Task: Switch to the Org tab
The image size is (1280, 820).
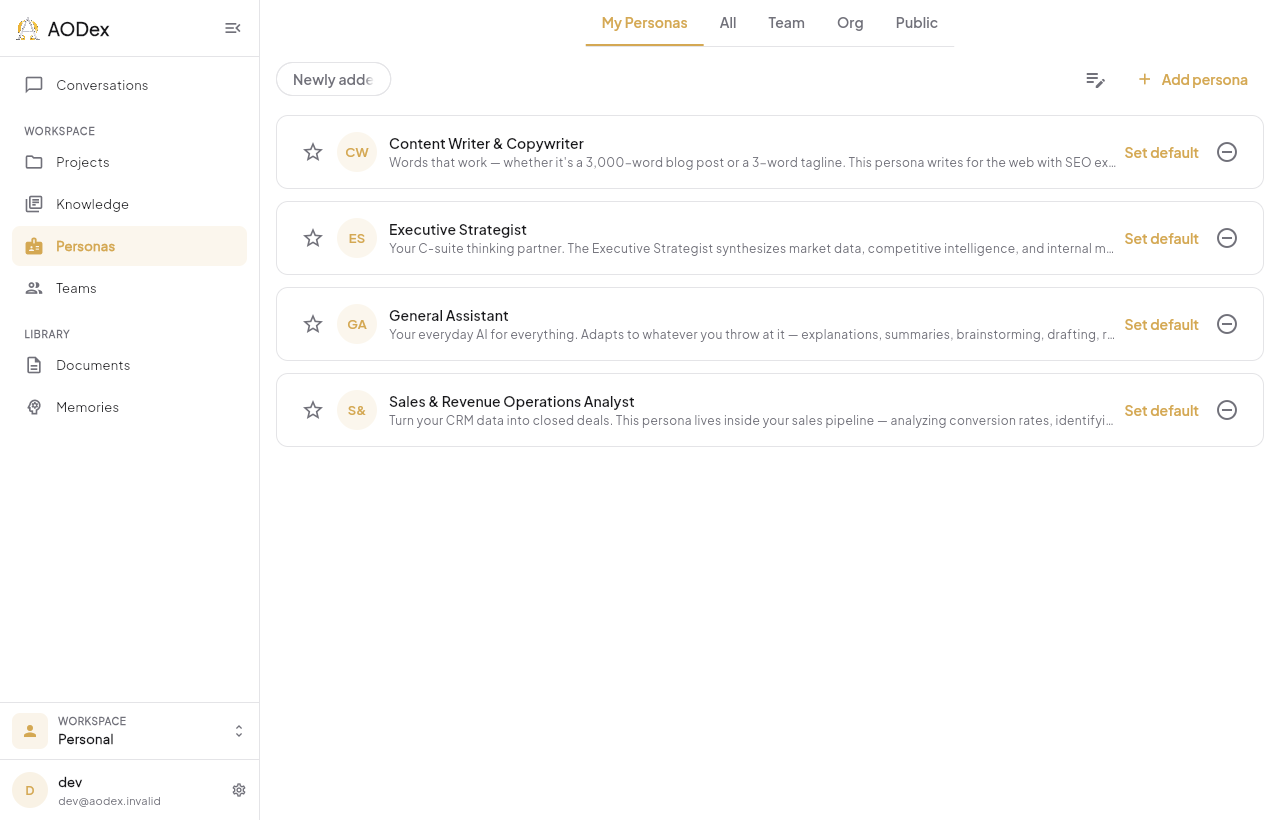Action: pyautogui.click(x=850, y=23)
